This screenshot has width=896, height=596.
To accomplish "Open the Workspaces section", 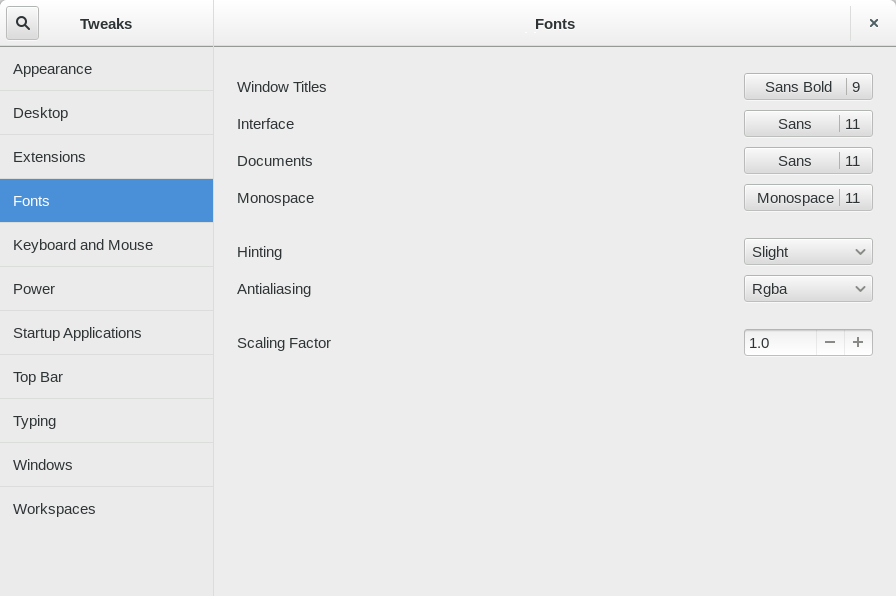I will point(106,509).
